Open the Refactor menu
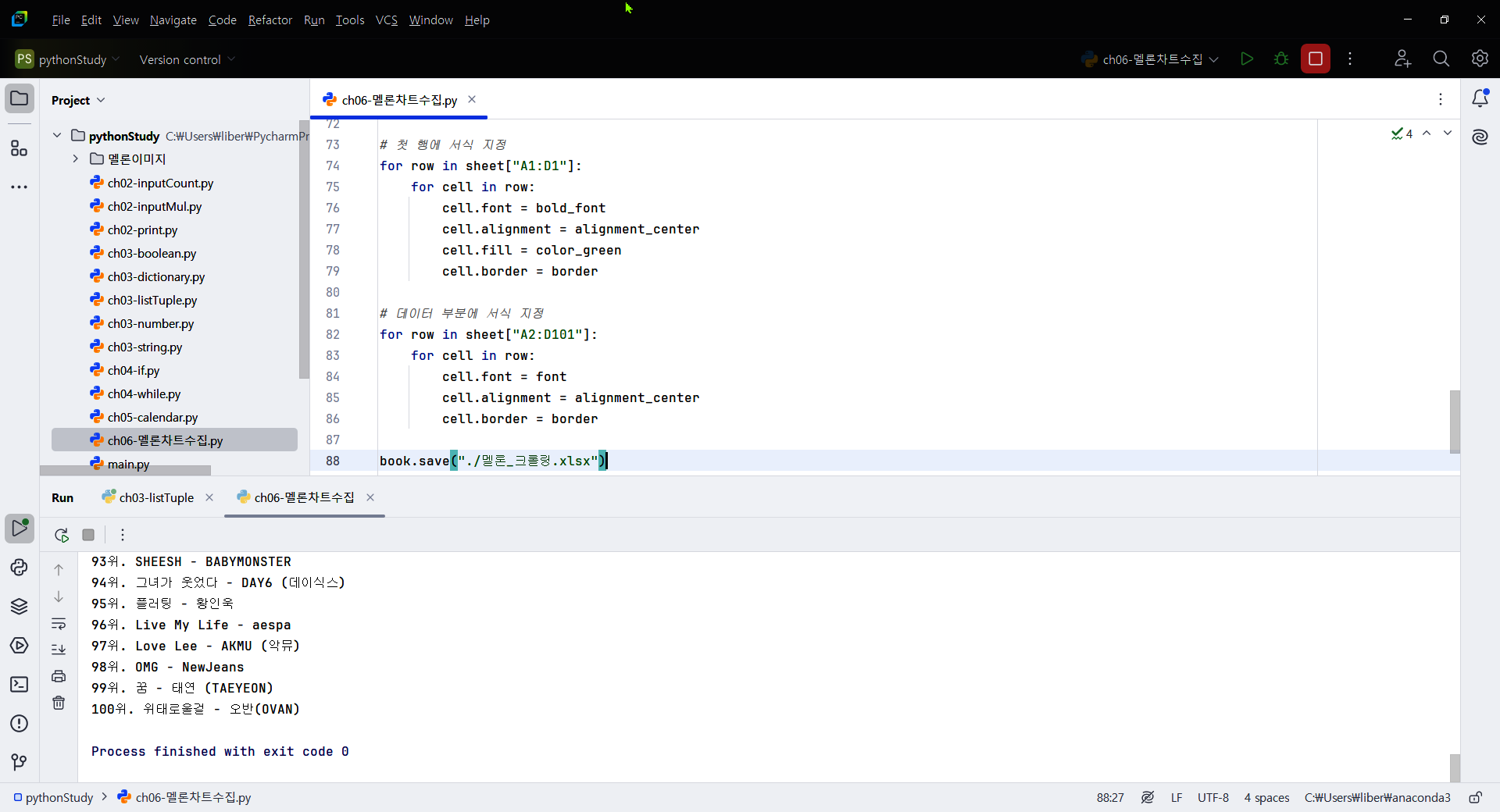The image size is (1500, 812). click(270, 20)
